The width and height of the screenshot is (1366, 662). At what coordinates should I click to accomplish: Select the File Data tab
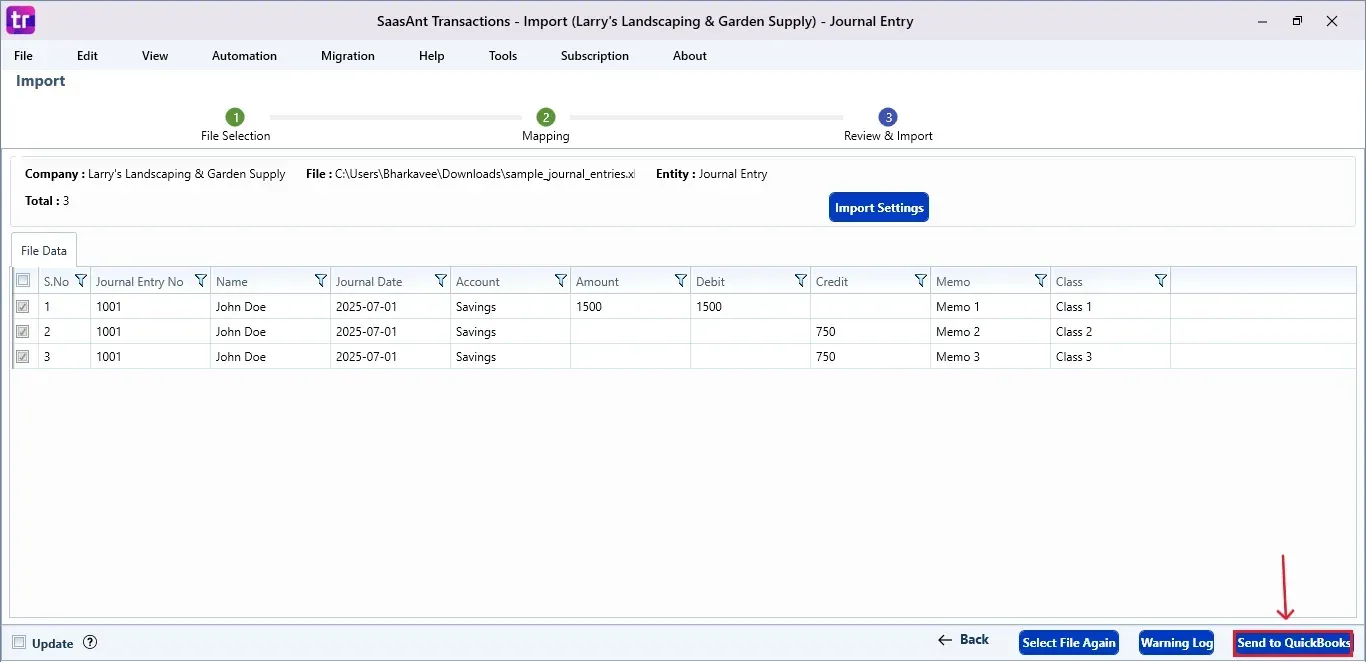[x=44, y=250]
